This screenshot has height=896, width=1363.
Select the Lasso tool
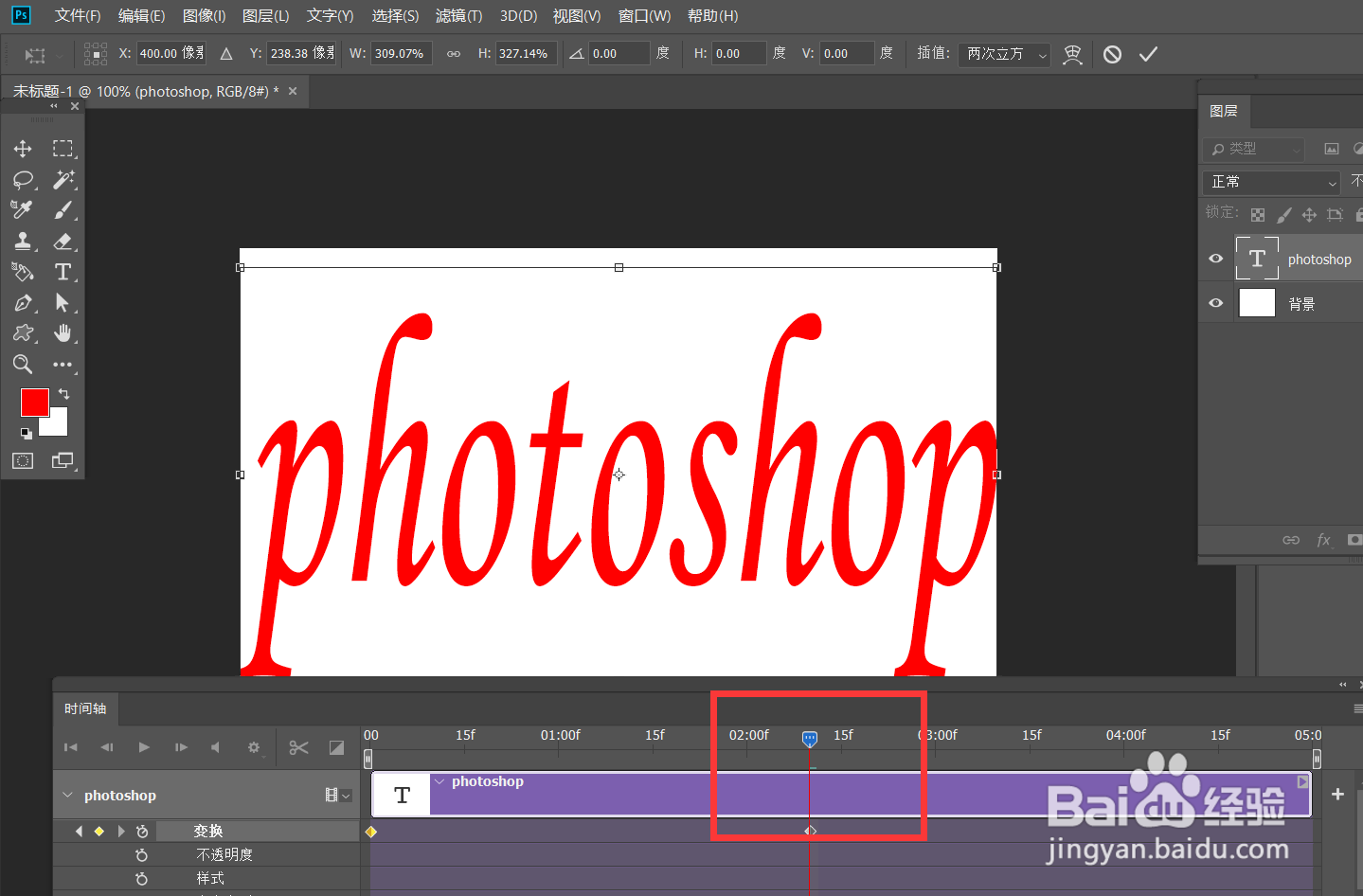click(23, 180)
